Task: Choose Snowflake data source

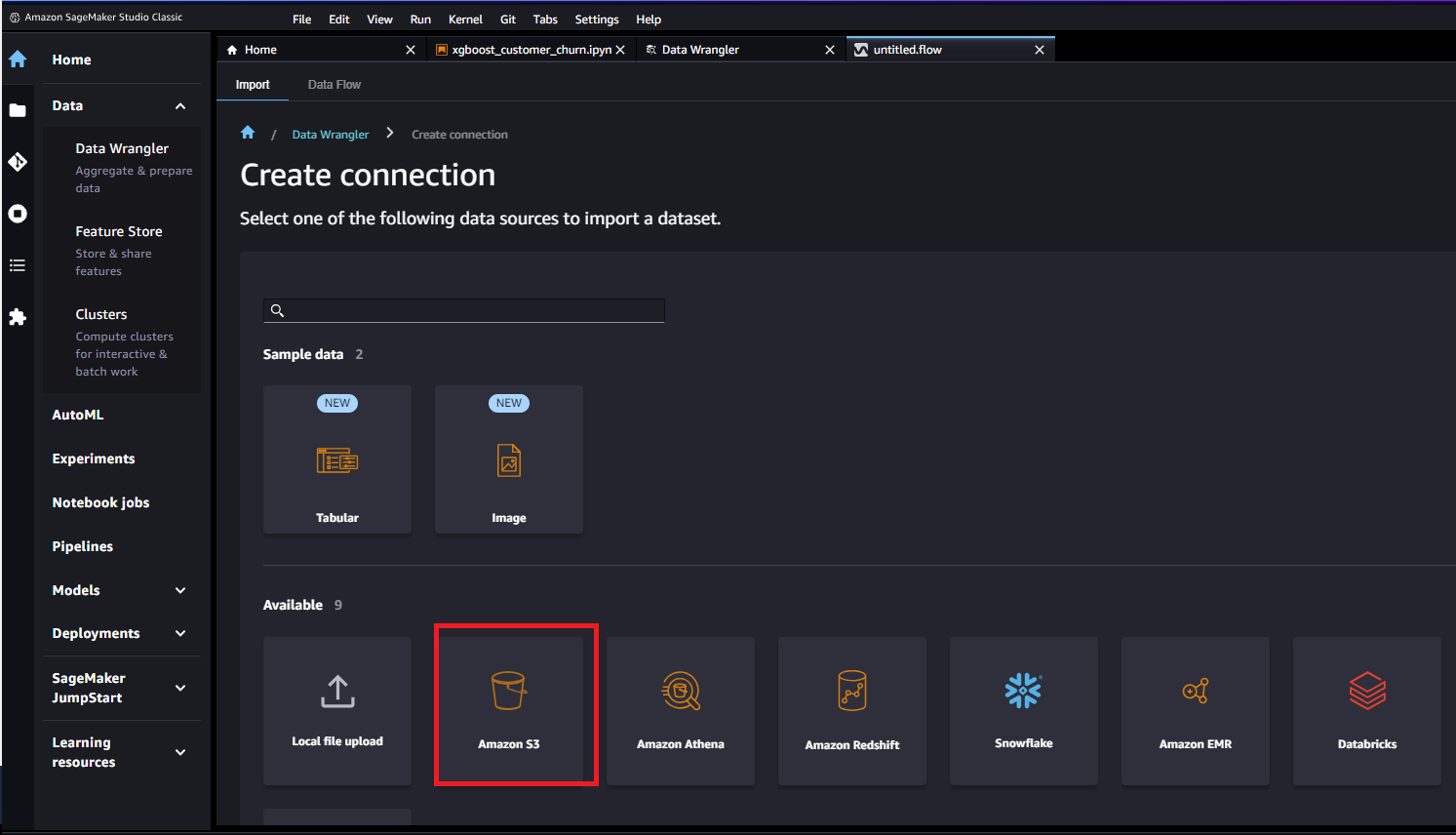Action: coord(1024,711)
